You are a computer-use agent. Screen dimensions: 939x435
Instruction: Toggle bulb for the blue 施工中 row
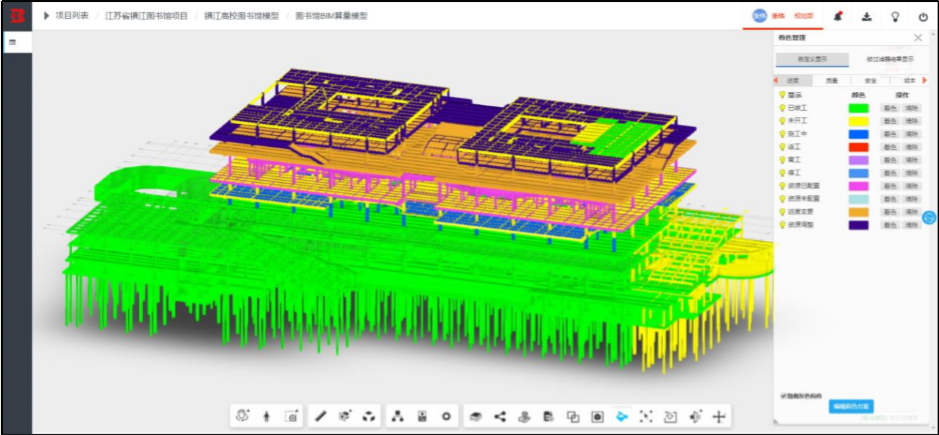pyautogui.click(x=782, y=134)
